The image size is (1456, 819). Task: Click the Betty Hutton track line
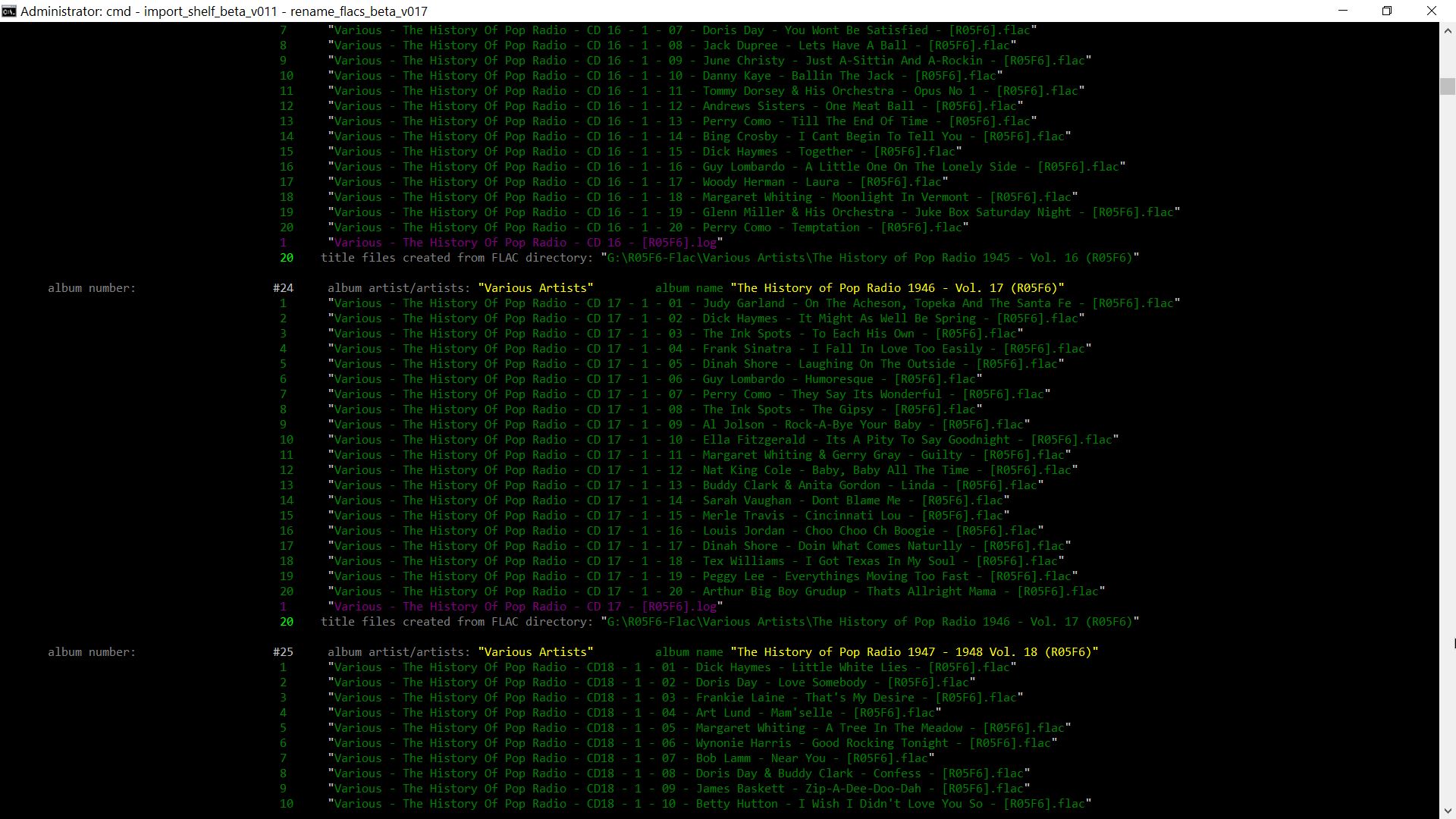[x=709, y=804]
